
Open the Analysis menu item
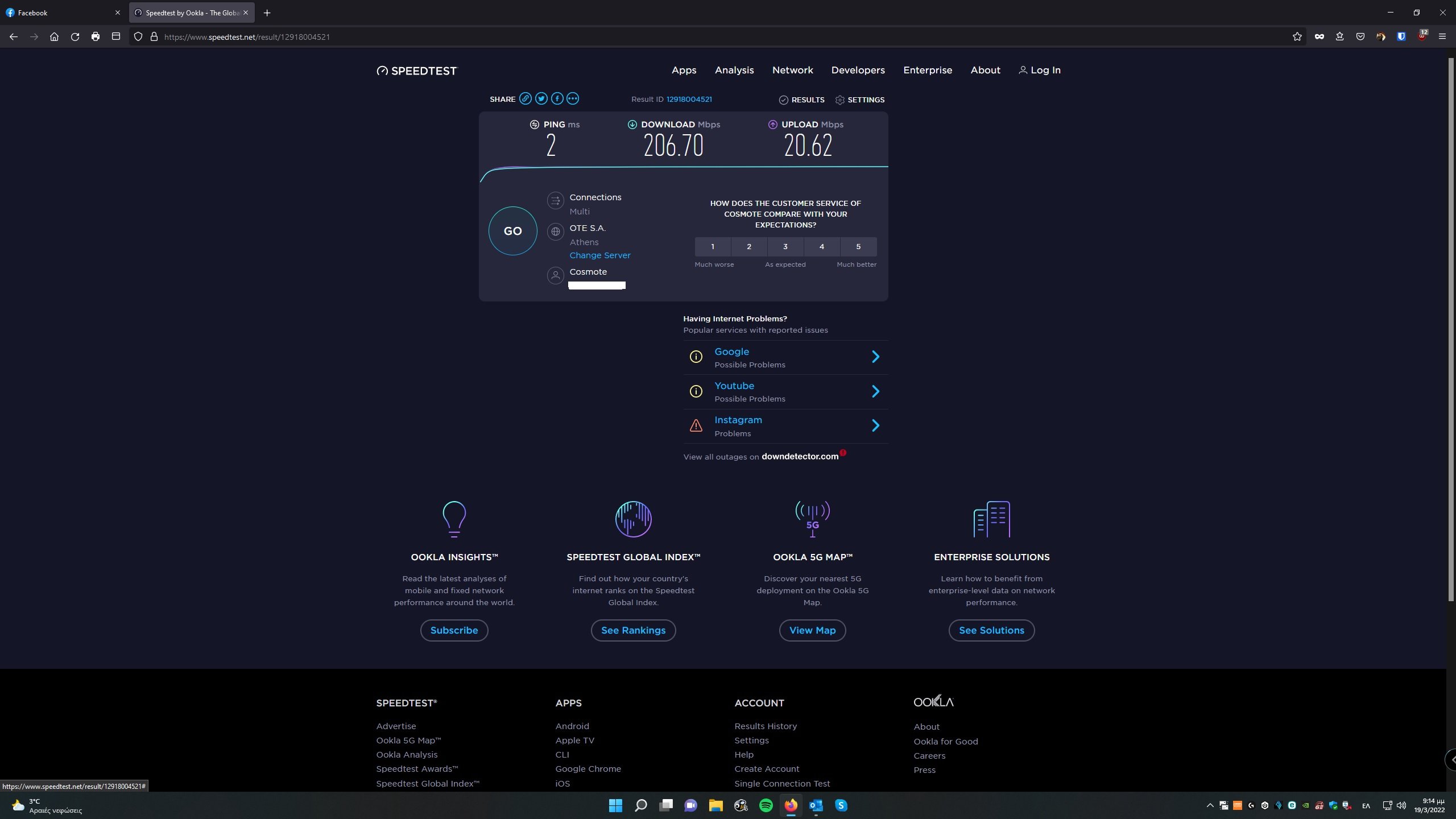734,70
